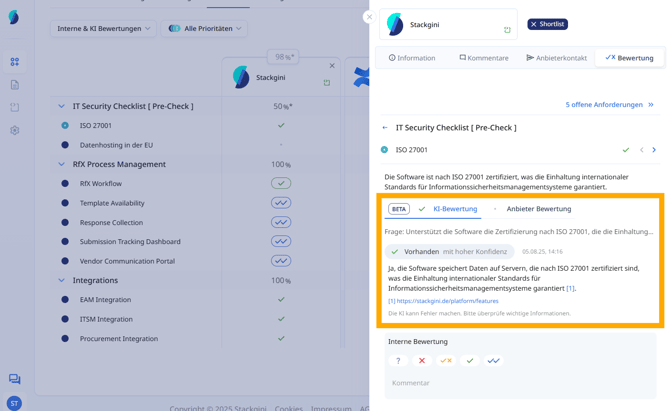Screen dimensions: 670x411
Task: Go to next requirement with right chevron
Action: click(654, 150)
